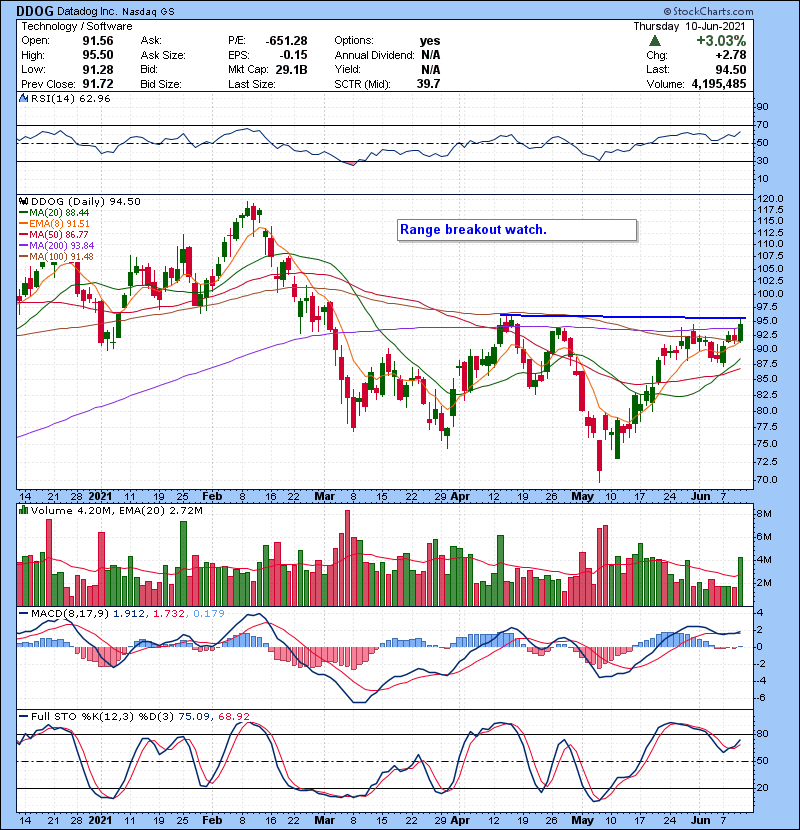
Task: Click the stochastic %D value 68.92
Action: [x=233, y=717]
